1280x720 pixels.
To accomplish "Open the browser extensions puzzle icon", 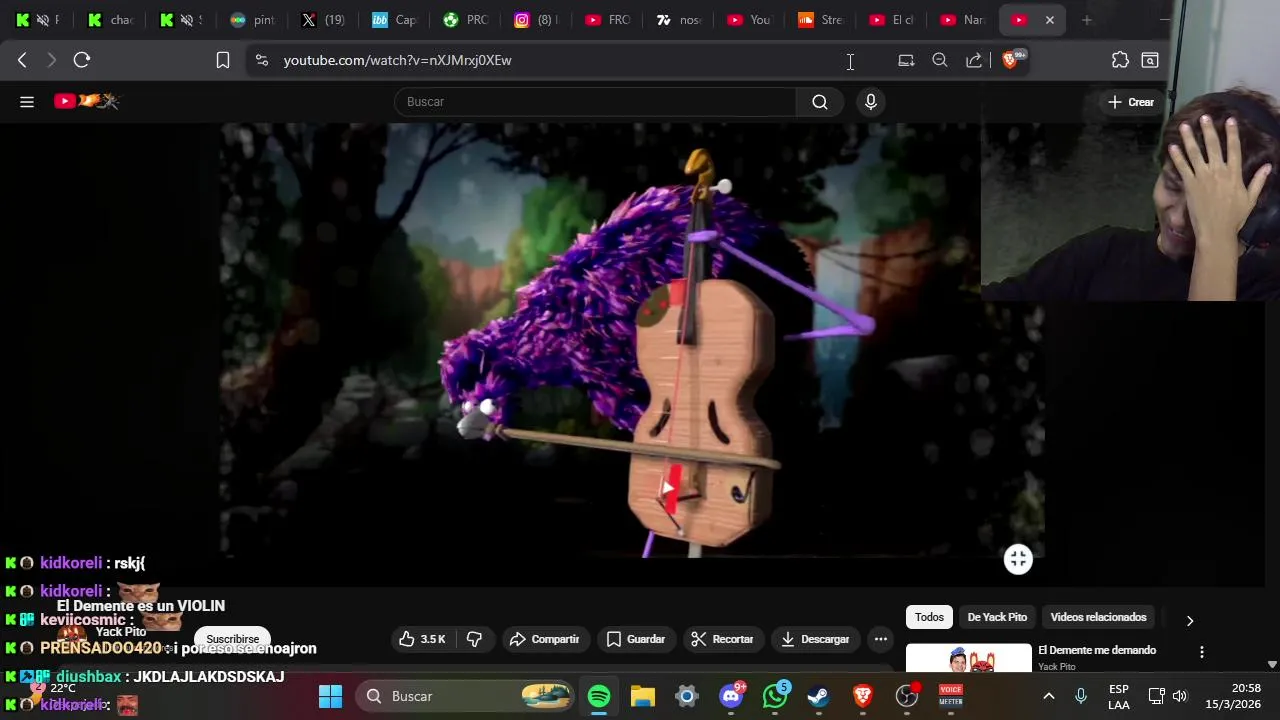I will [x=1120, y=60].
